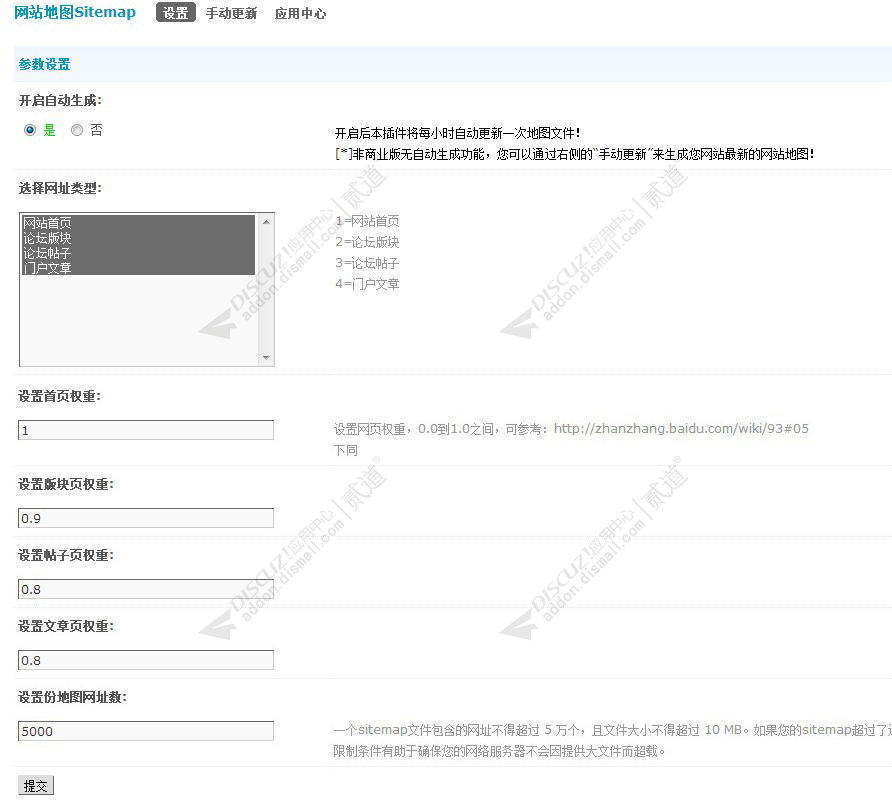Click the listbox scroll down arrow
The image size is (892, 806).
tap(266, 357)
